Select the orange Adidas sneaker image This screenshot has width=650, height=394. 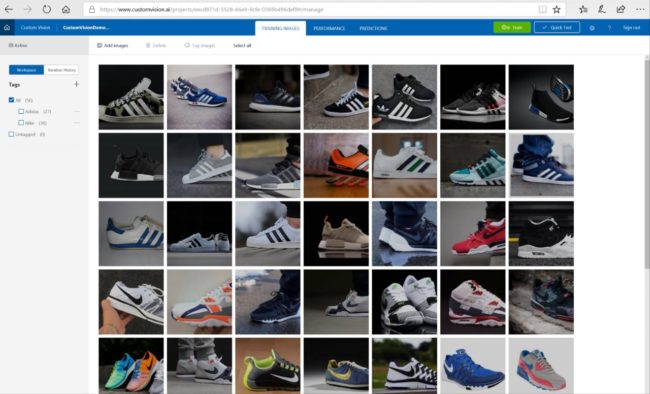pyautogui.click(x=336, y=165)
